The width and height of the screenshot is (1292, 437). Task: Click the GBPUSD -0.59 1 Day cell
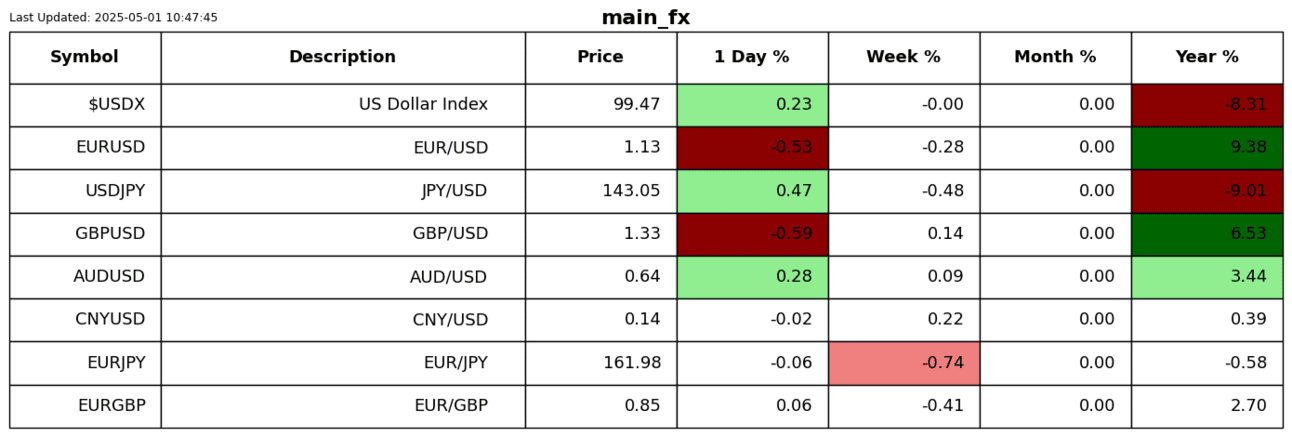(751, 233)
